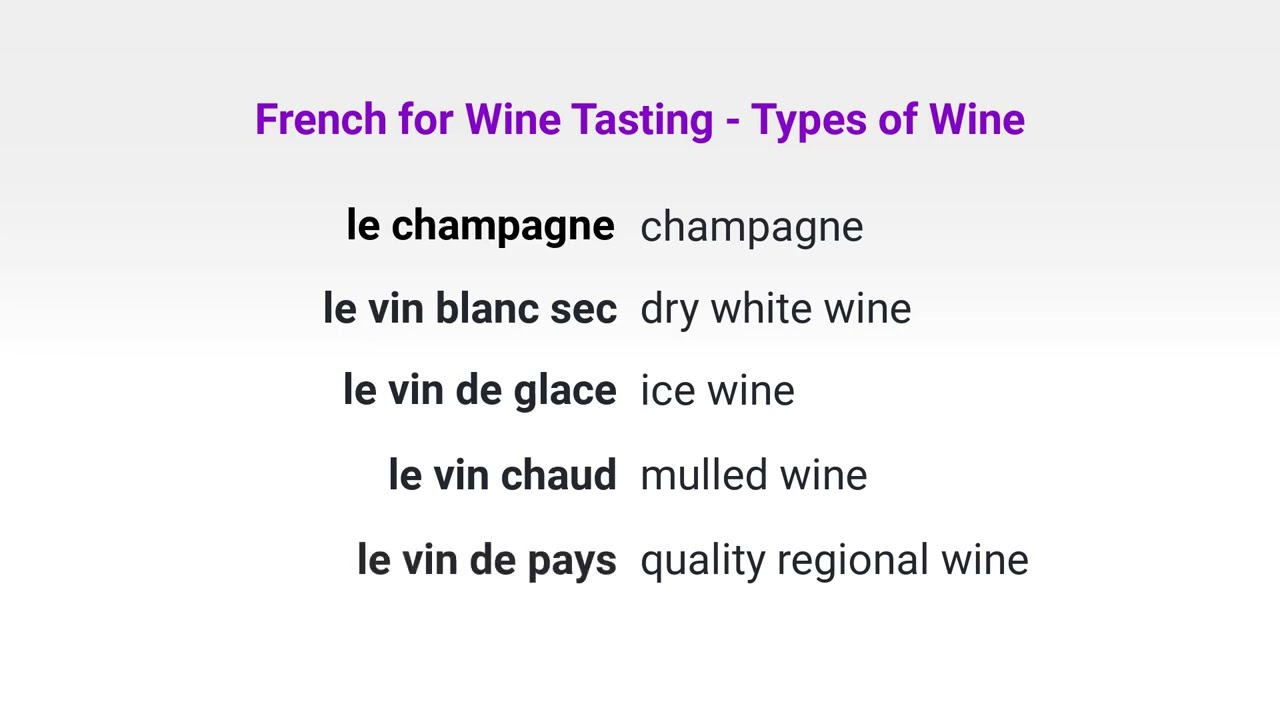Image resolution: width=1280 pixels, height=720 pixels.
Task: Select the bold French term 'le champagne'
Action: (x=480, y=226)
